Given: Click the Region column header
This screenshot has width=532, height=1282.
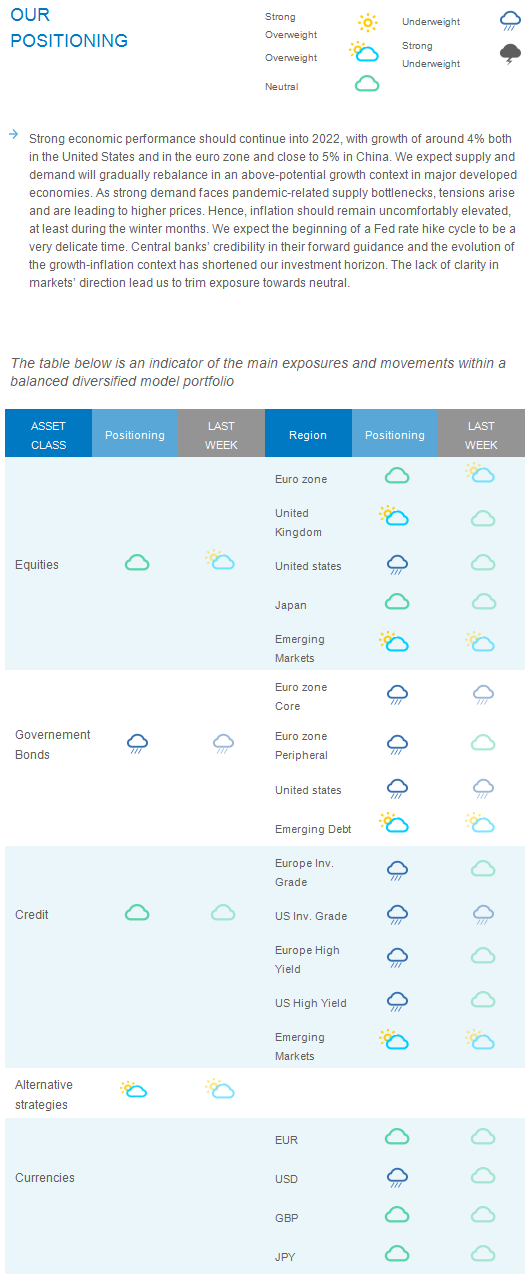Looking at the screenshot, I should coord(308,435).
